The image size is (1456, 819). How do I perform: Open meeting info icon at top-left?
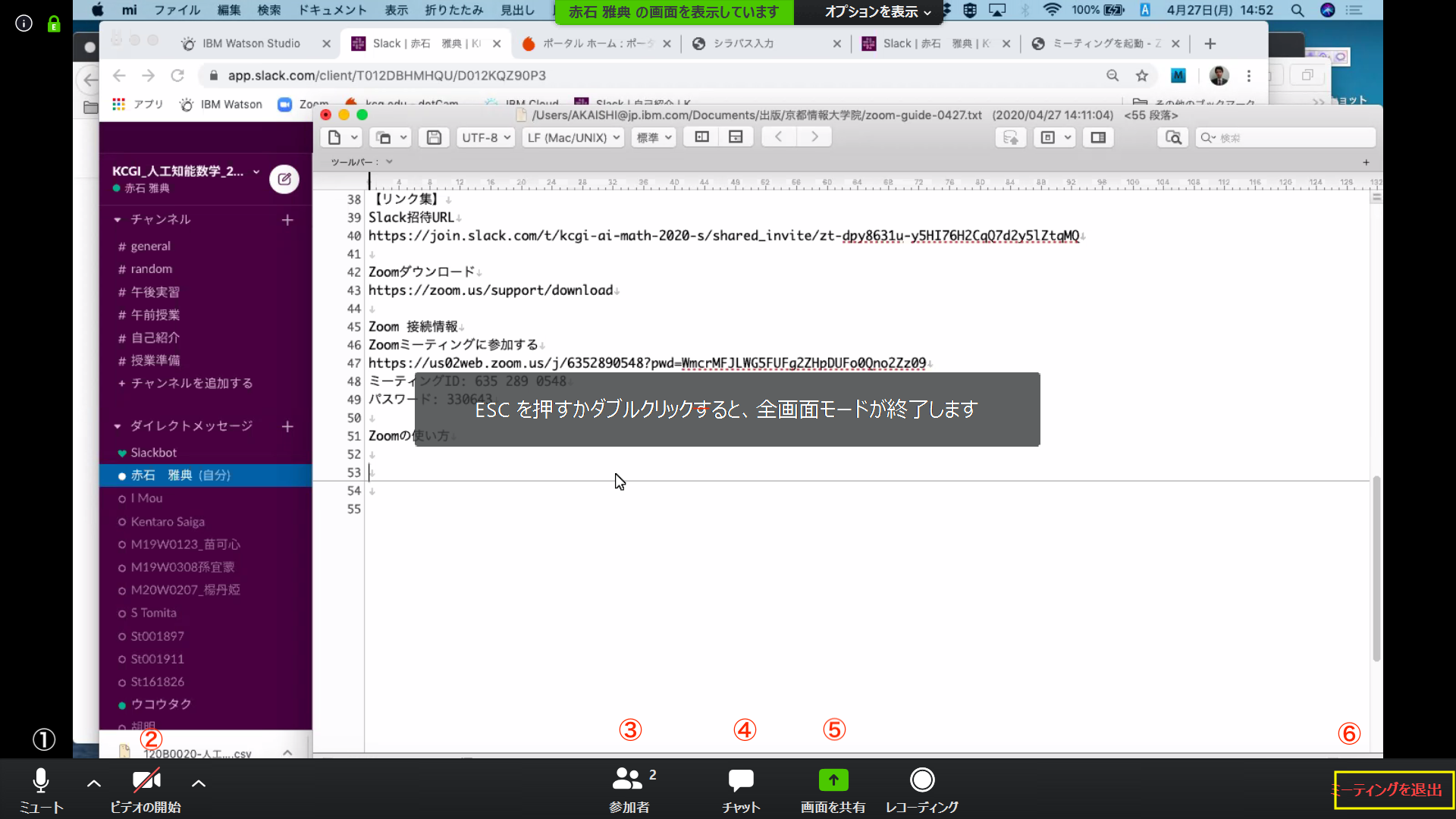pos(24,24)
